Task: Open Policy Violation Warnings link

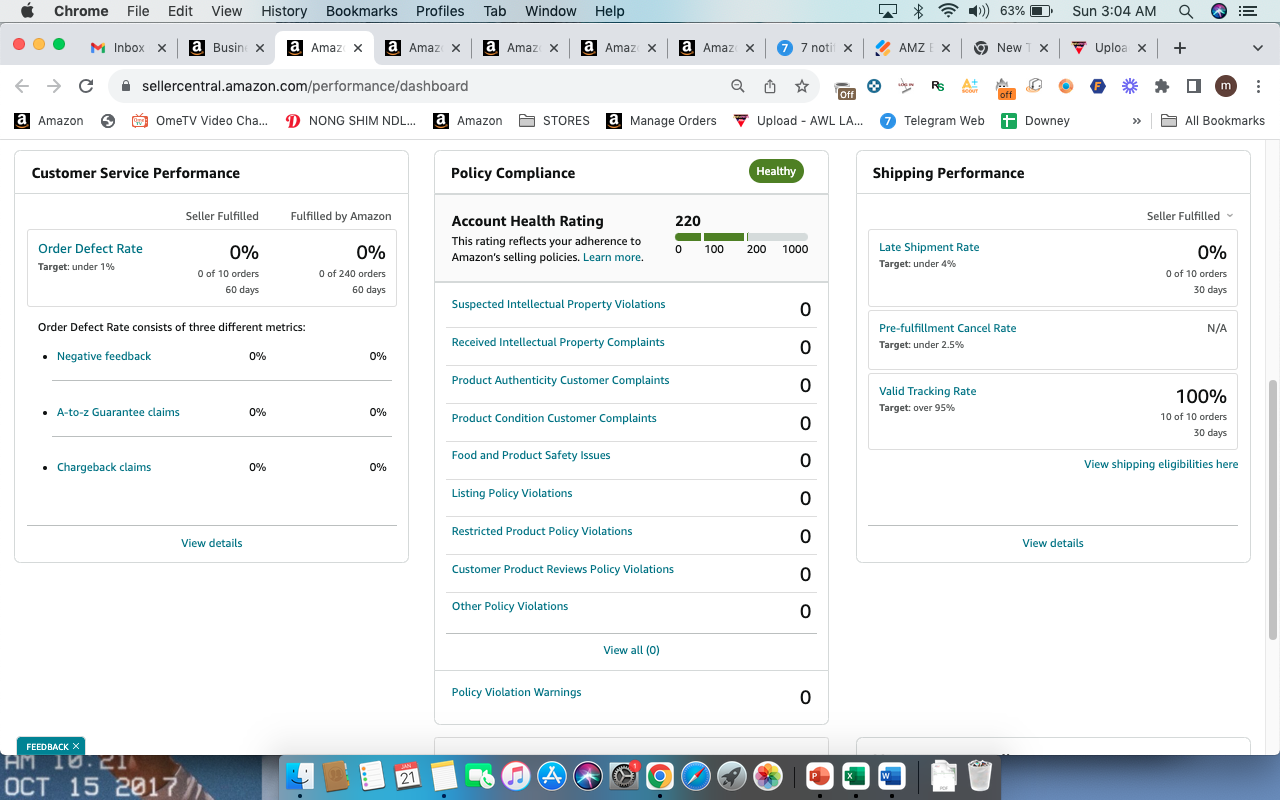Action: click(x=516, y=692)
